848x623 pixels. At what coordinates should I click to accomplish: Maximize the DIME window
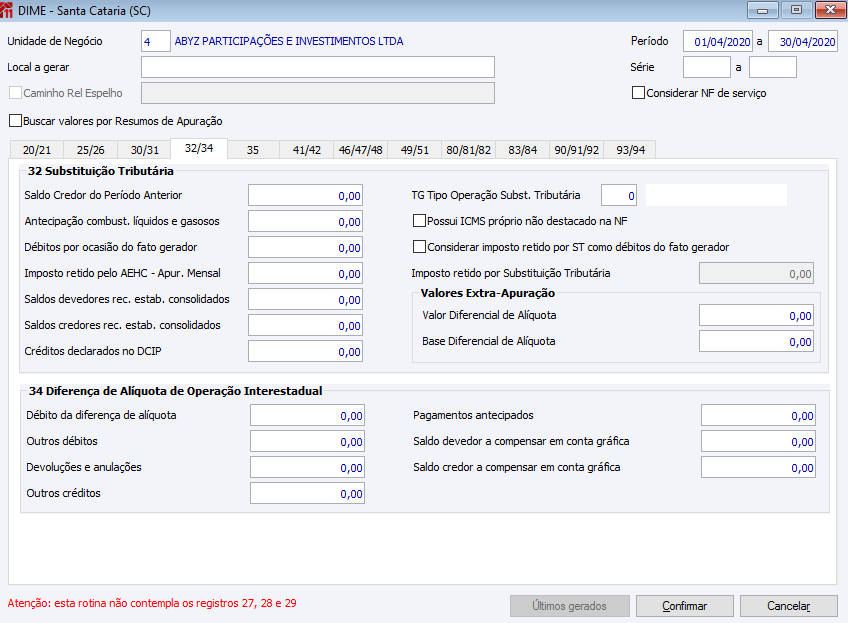coord(796,10)
